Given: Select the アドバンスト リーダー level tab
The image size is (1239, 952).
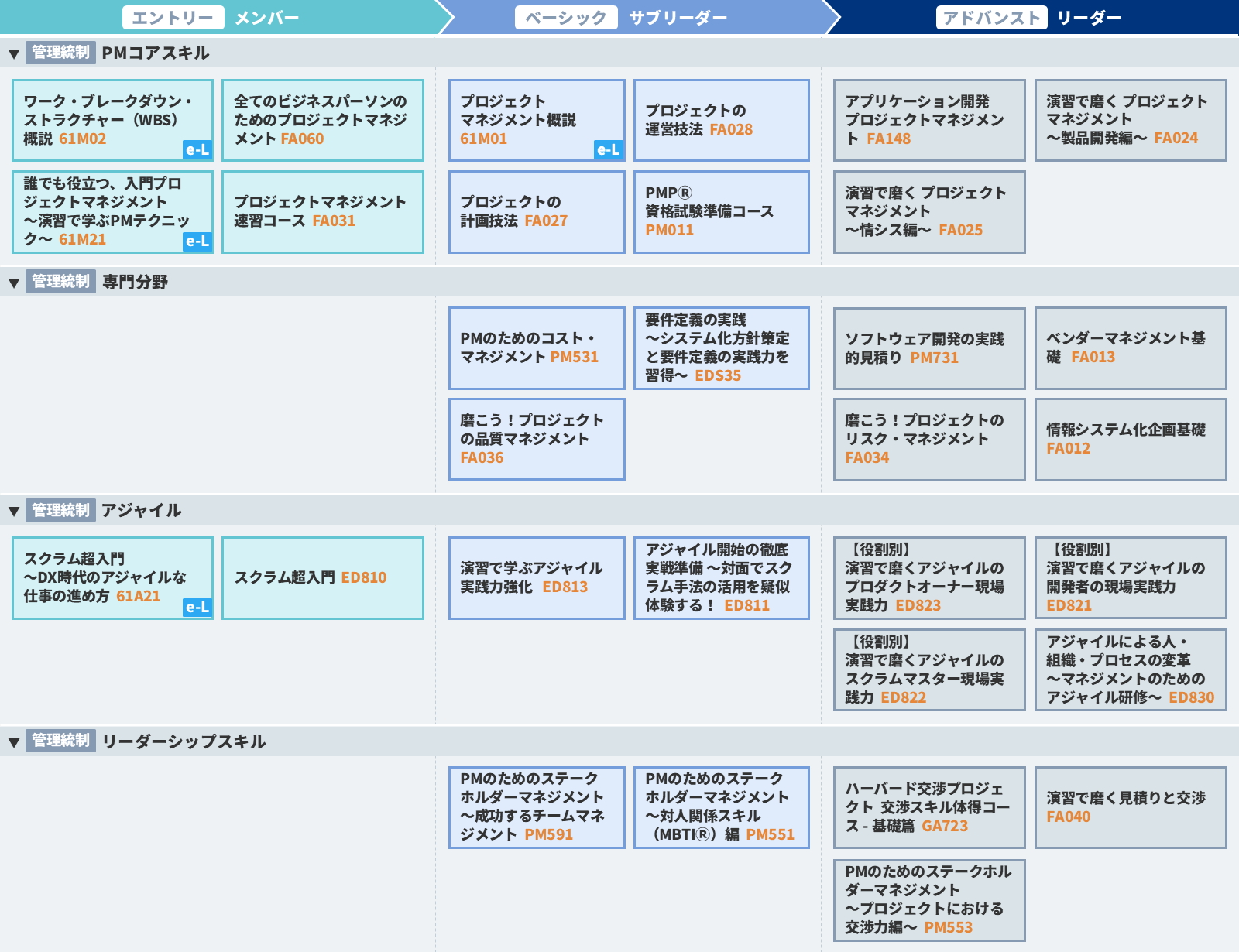Looking at the screenshot, I should click(x=1030, y=18).
